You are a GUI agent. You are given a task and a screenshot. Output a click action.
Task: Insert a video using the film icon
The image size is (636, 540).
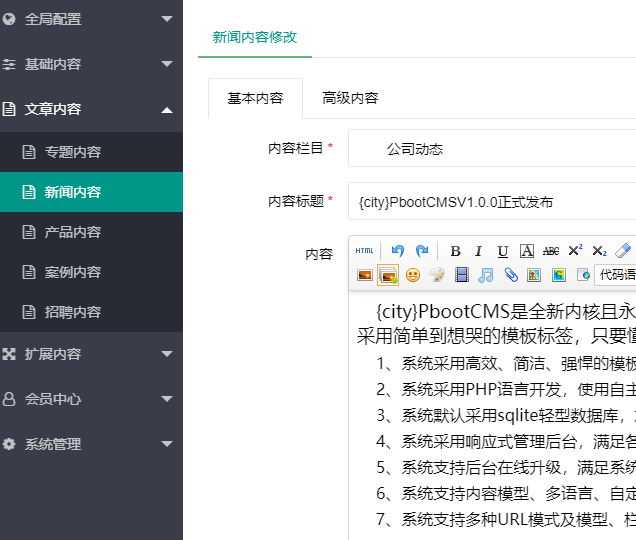tap(462, 274)
